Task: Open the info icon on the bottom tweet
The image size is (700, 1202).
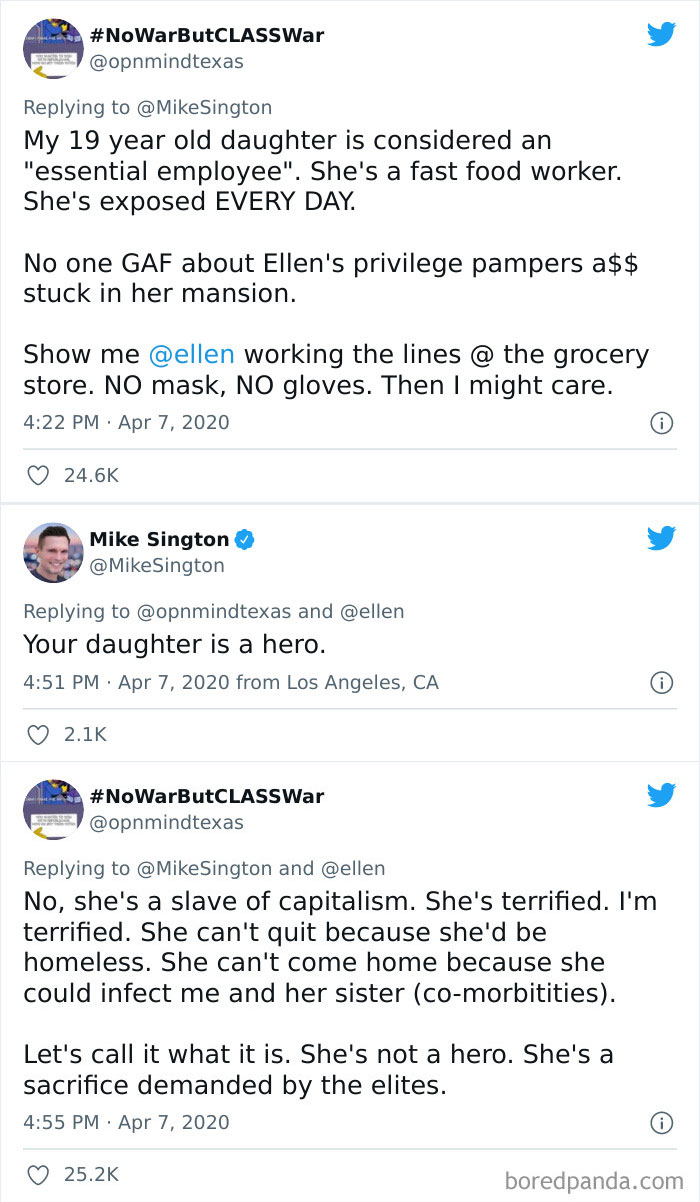Action: coord(661,1122)
